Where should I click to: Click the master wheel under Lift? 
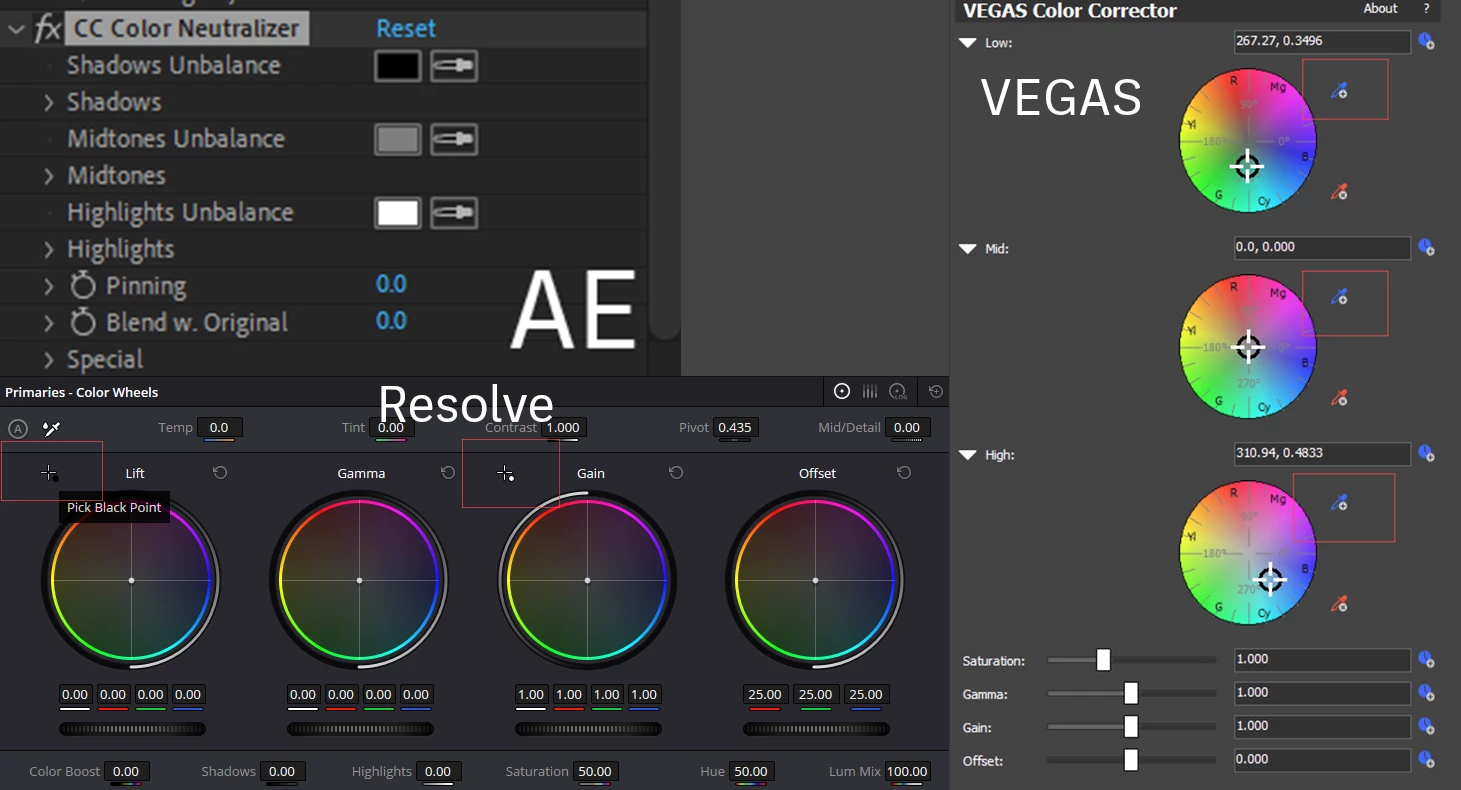132,729
